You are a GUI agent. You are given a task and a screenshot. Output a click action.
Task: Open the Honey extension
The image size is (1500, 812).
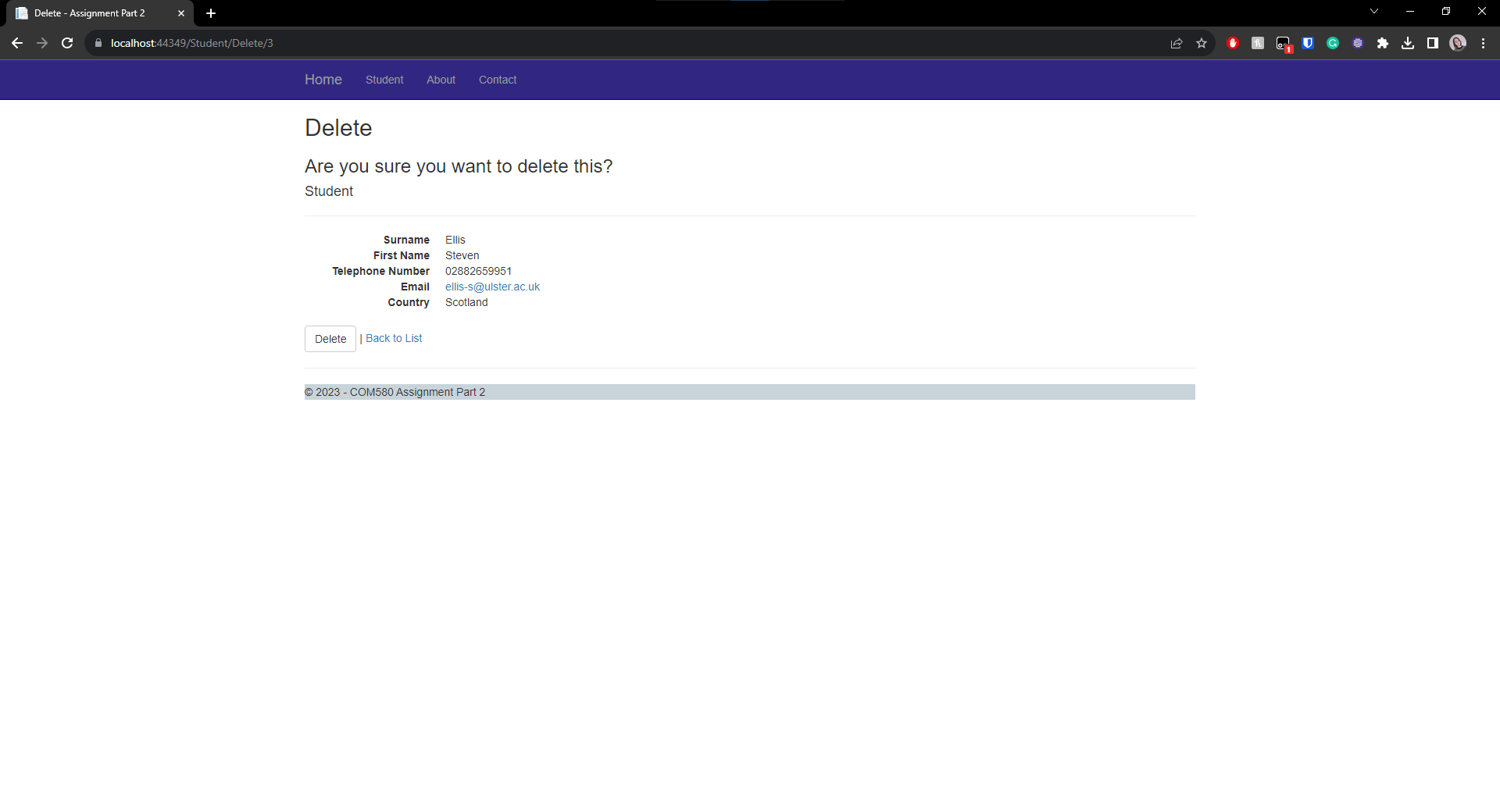coord(1258,43)
